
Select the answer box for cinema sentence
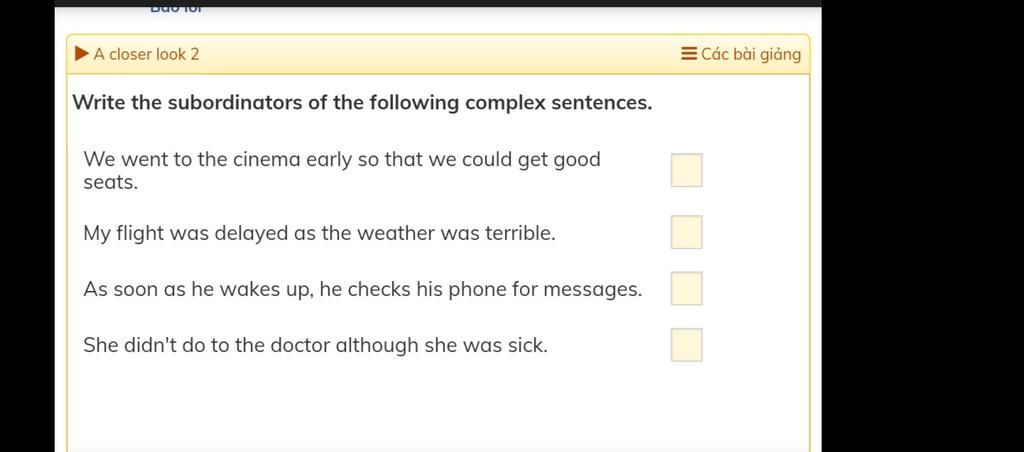point(686,170)
